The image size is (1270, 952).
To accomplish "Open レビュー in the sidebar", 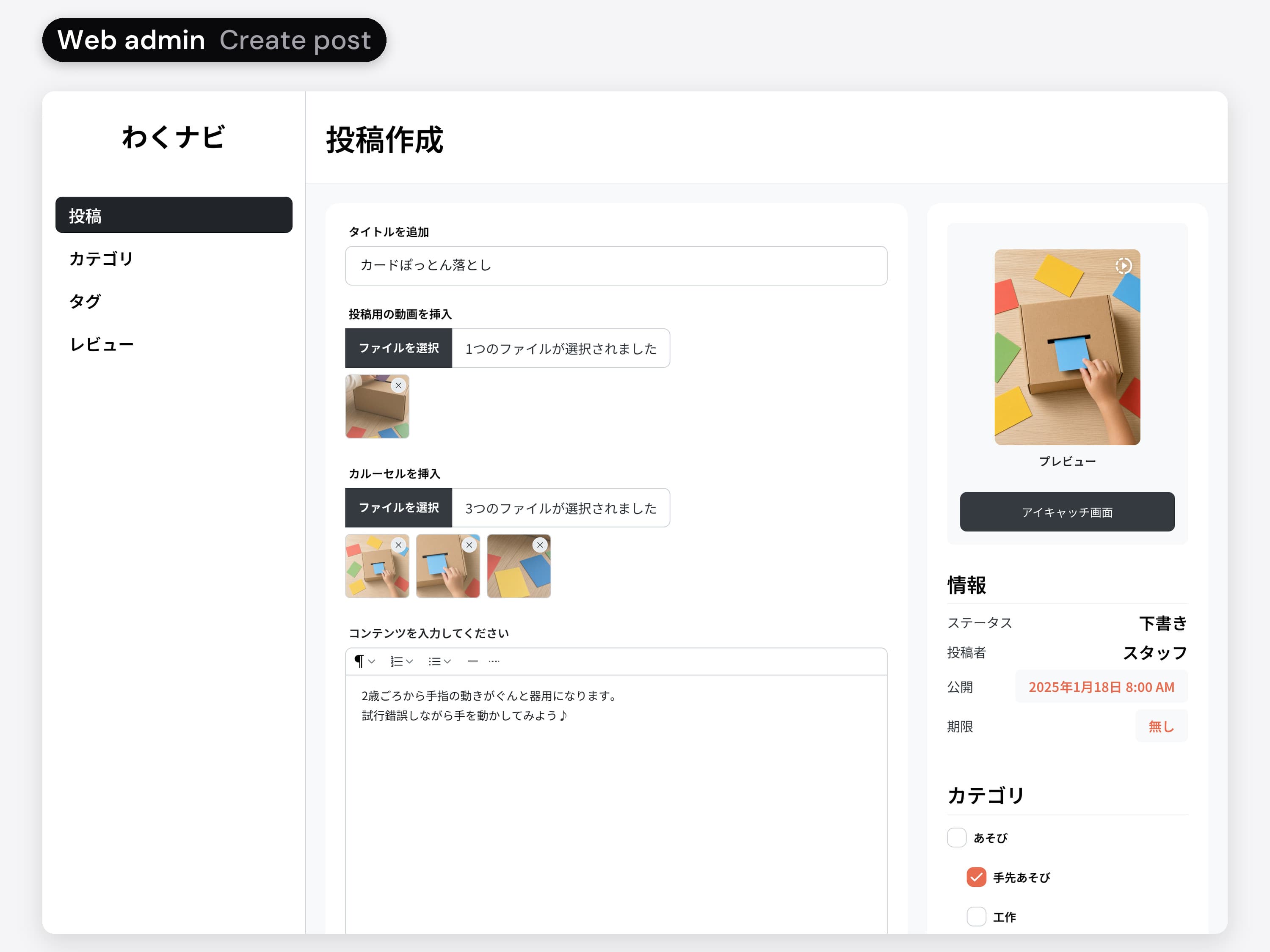I will click(x=102, y=344).
